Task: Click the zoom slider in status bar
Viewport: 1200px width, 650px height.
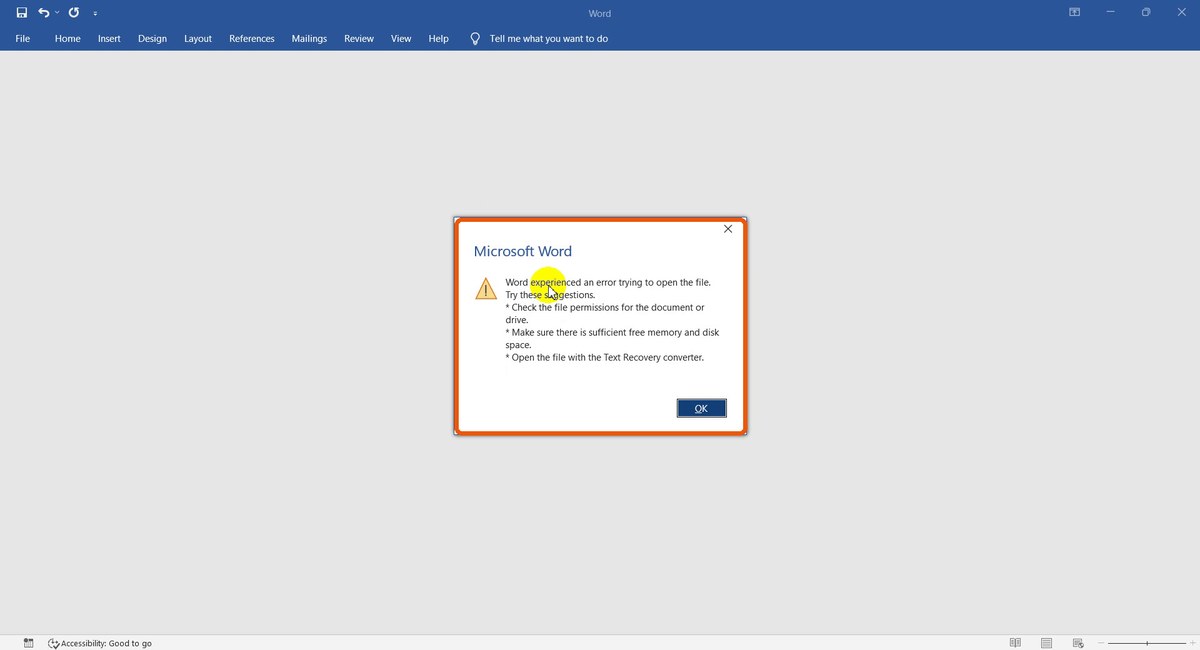Action: 1147,643
